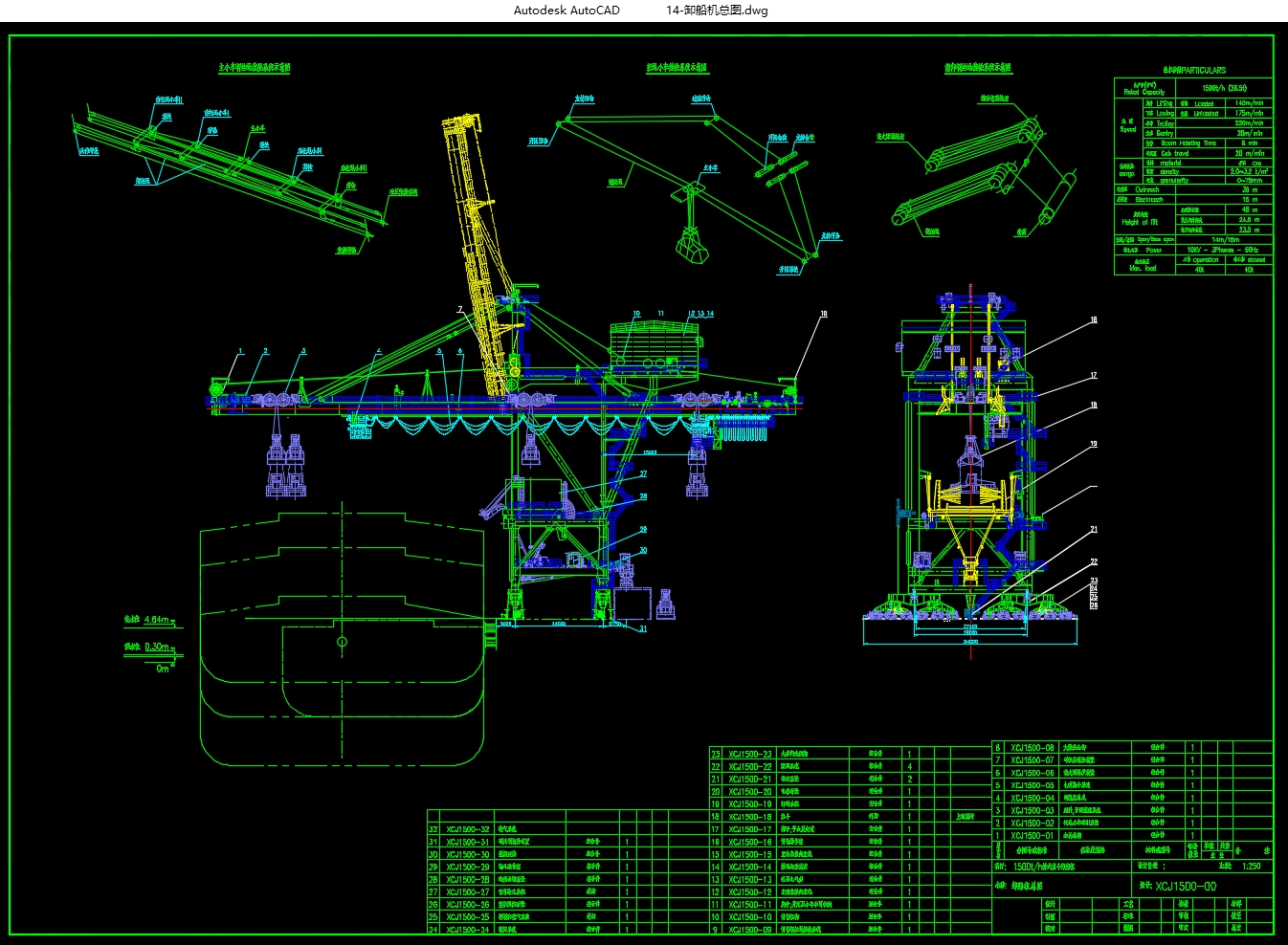This screenshot has height=945, width=1288.
Task: Select the machinery house on the girder
Action: coord(656,347)
